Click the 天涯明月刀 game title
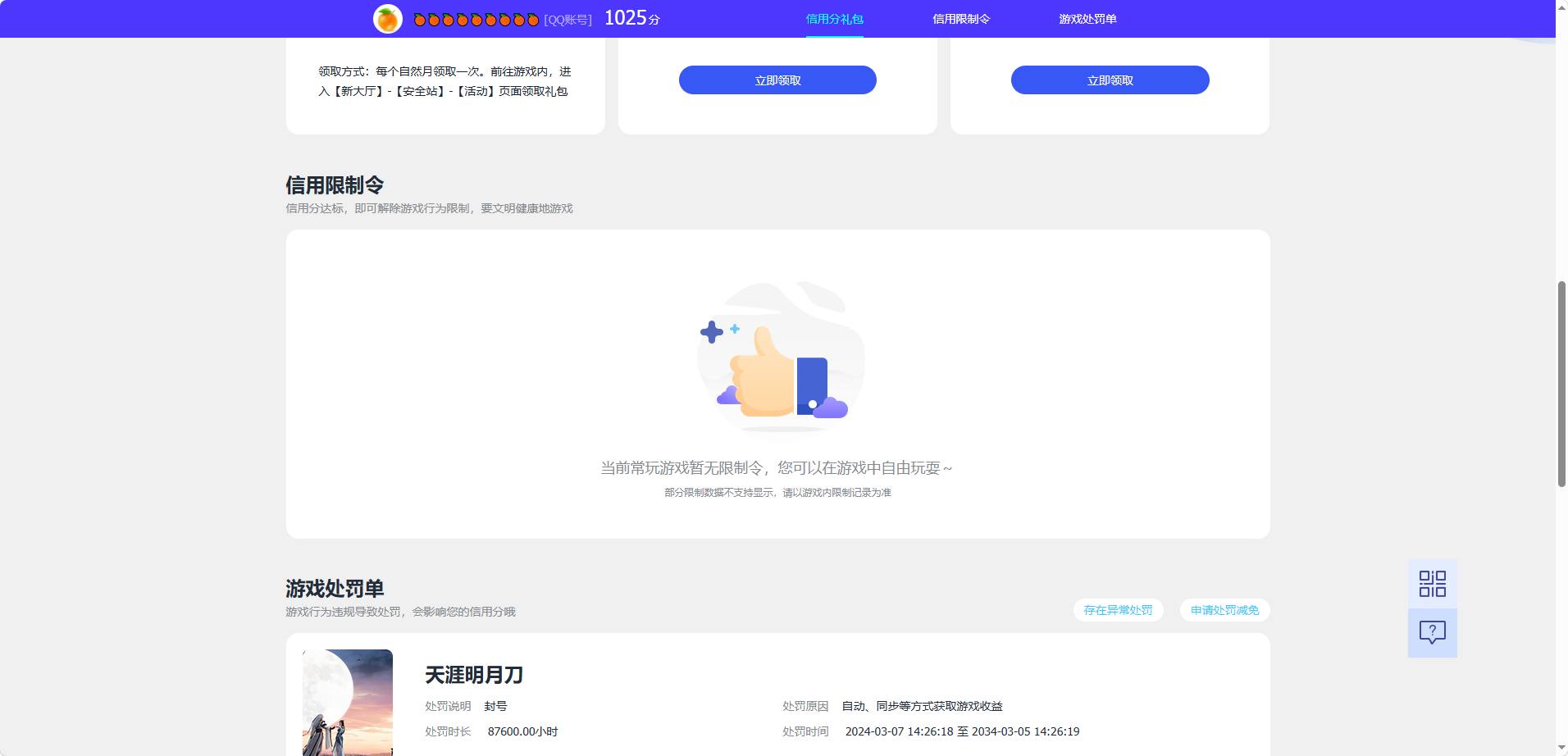Viewport: 1568px width, 756px height. (474, 675)
